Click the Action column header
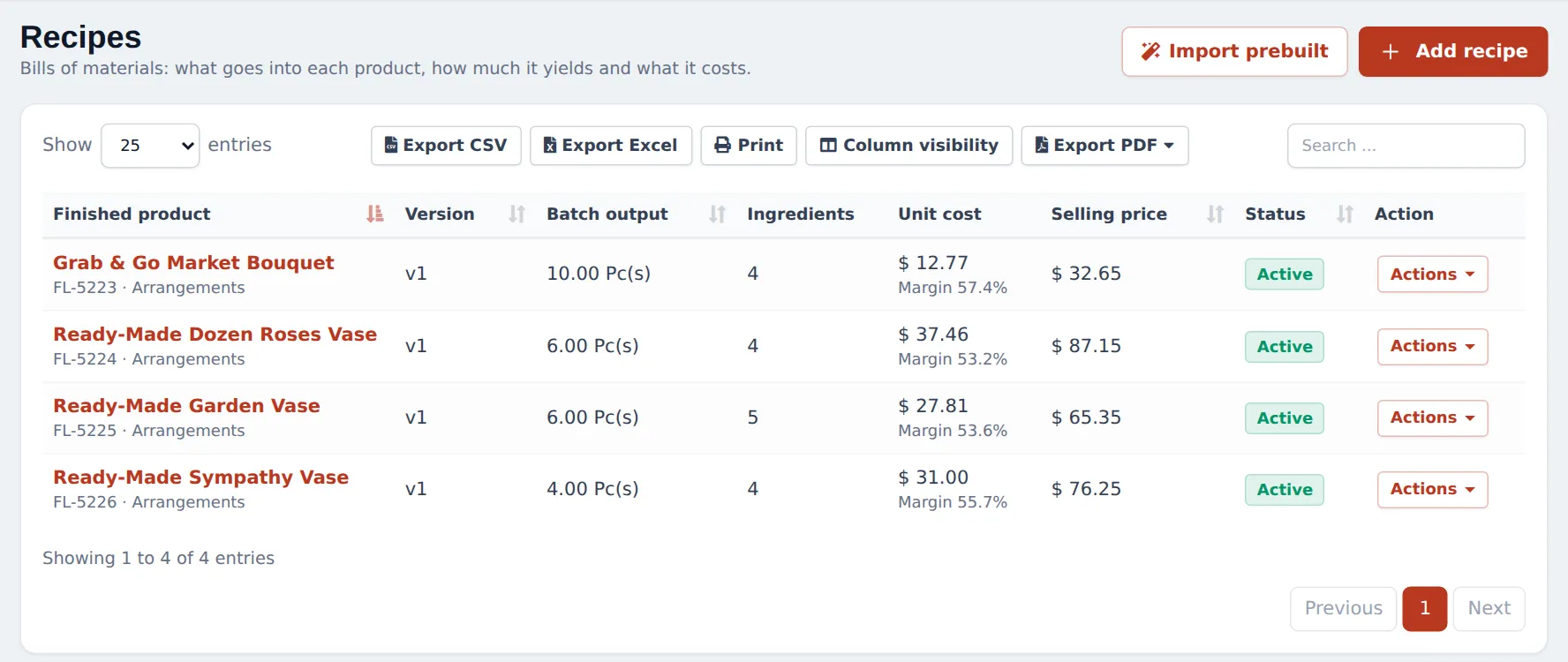The height and width of the screenshot is (662, 1568). [x=1404, y=214]
